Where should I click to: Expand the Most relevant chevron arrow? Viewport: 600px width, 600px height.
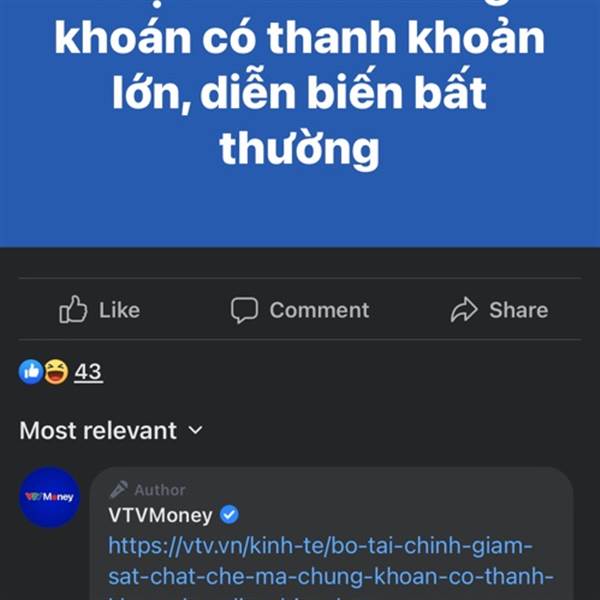pos(196,430)
